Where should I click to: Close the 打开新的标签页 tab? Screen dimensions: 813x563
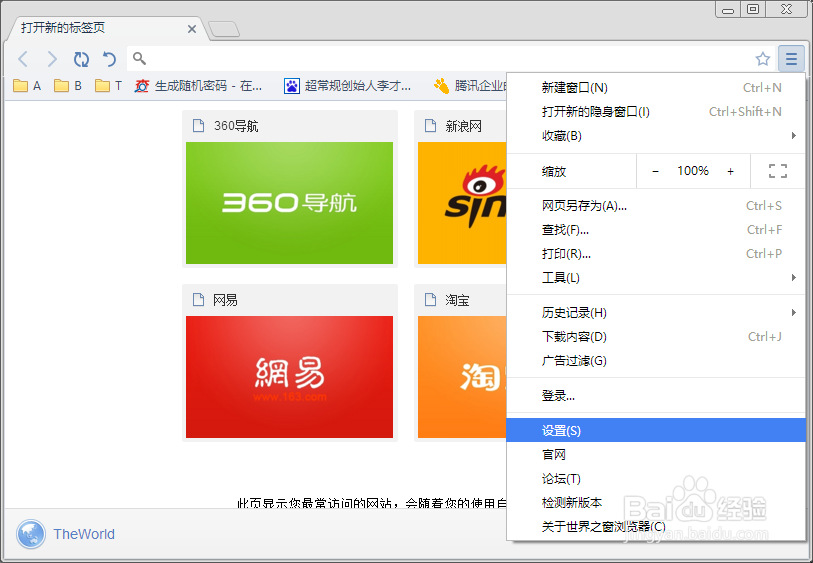click(x=192, y=29)
